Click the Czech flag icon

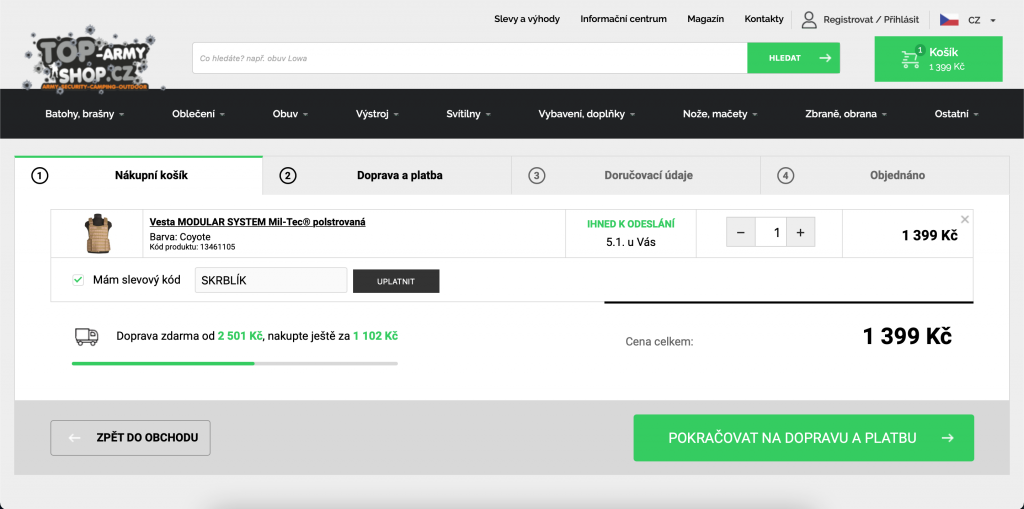tap(949, 20)
